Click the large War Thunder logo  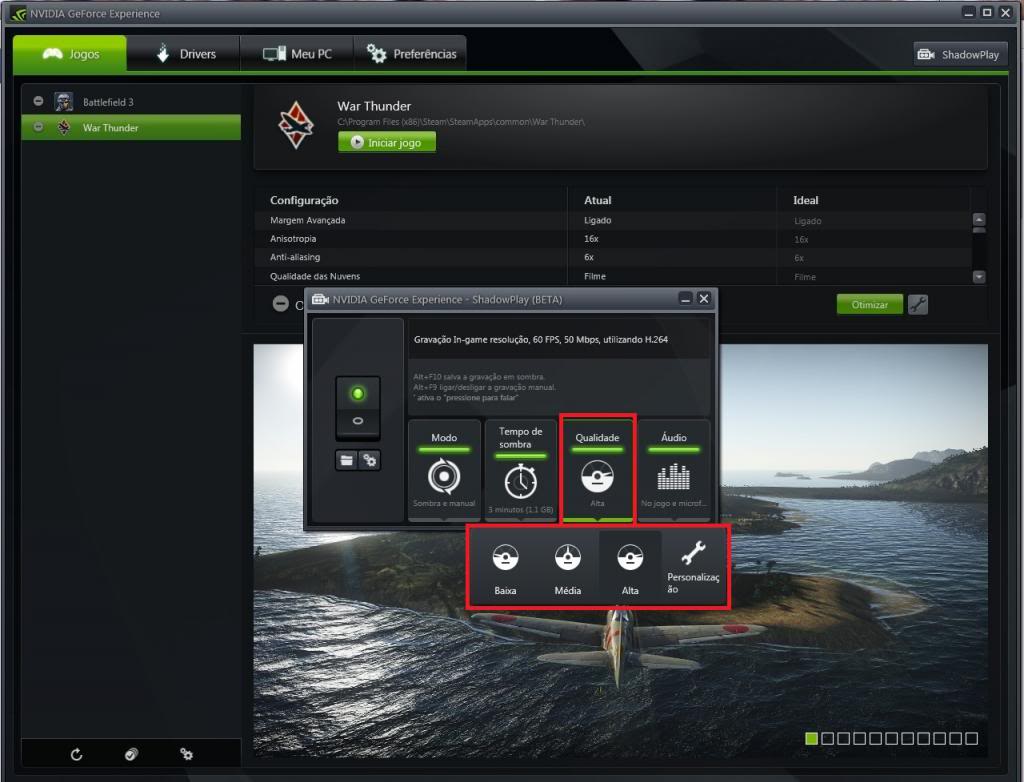coord(296,125)
